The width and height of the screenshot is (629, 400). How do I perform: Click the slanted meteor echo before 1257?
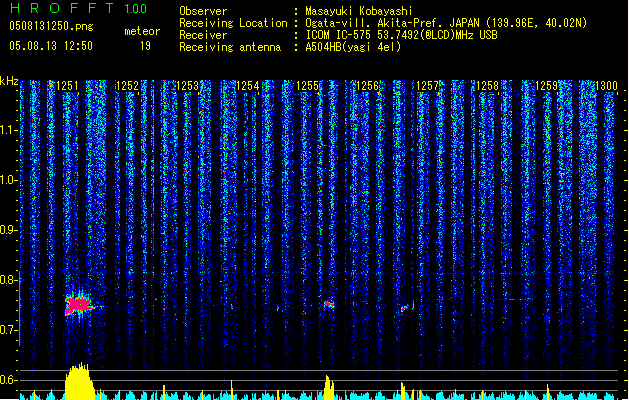coord(405,308)
